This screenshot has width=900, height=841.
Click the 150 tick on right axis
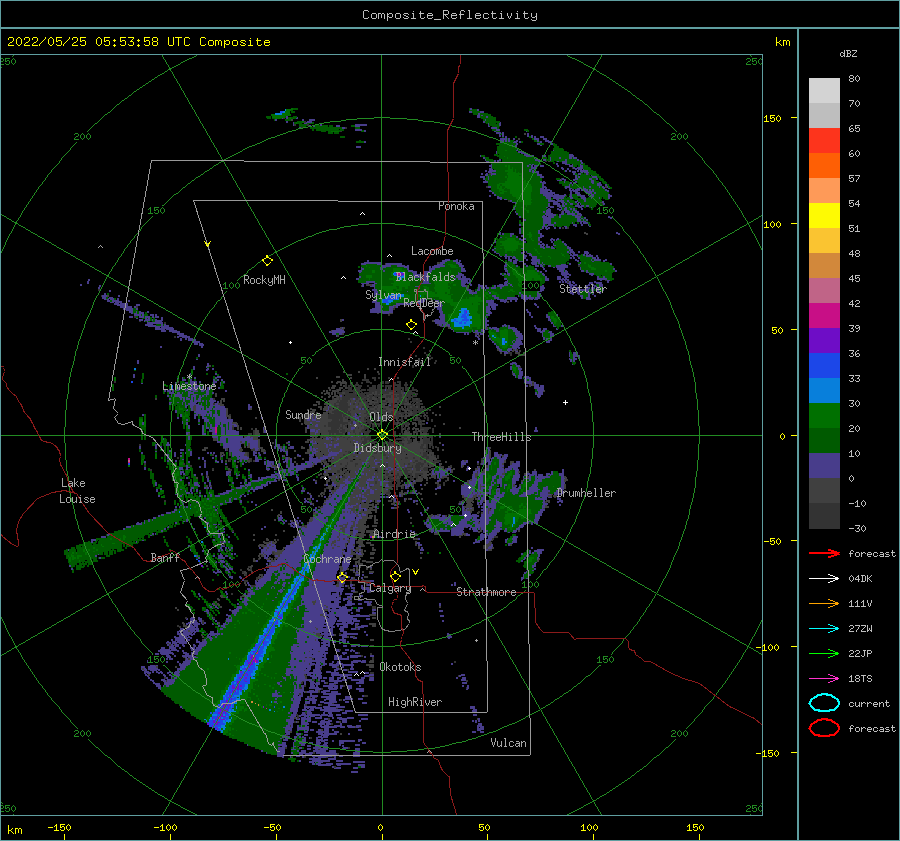coord(772,118)
